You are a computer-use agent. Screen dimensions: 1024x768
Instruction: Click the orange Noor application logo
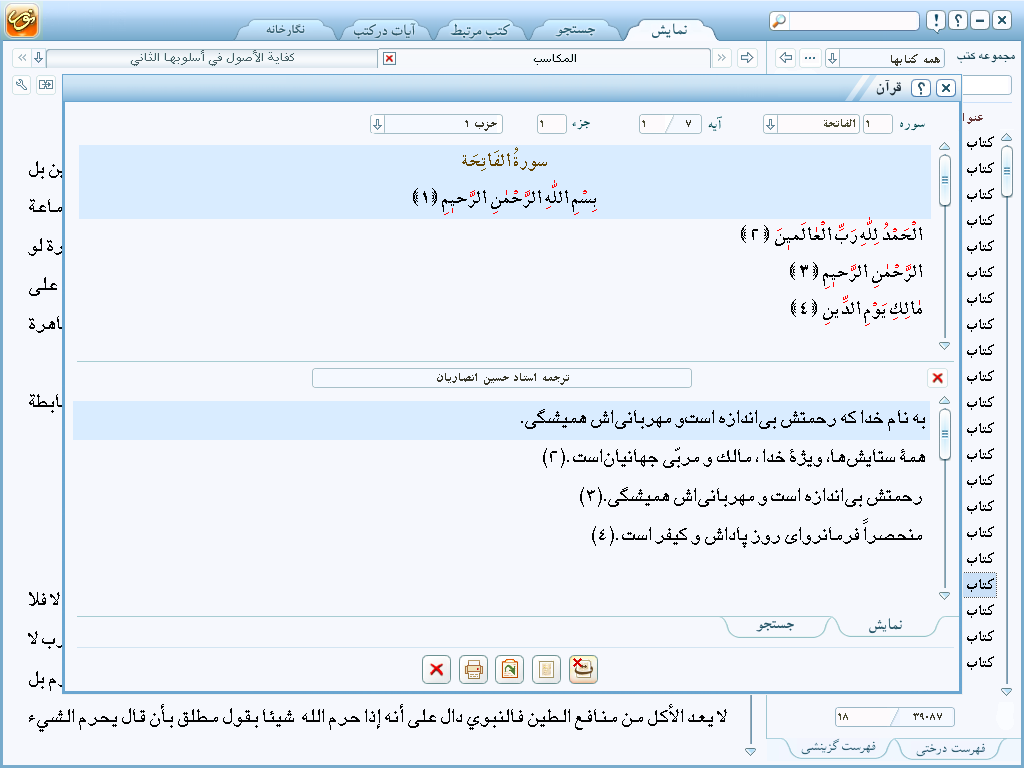tap(22, 20)
